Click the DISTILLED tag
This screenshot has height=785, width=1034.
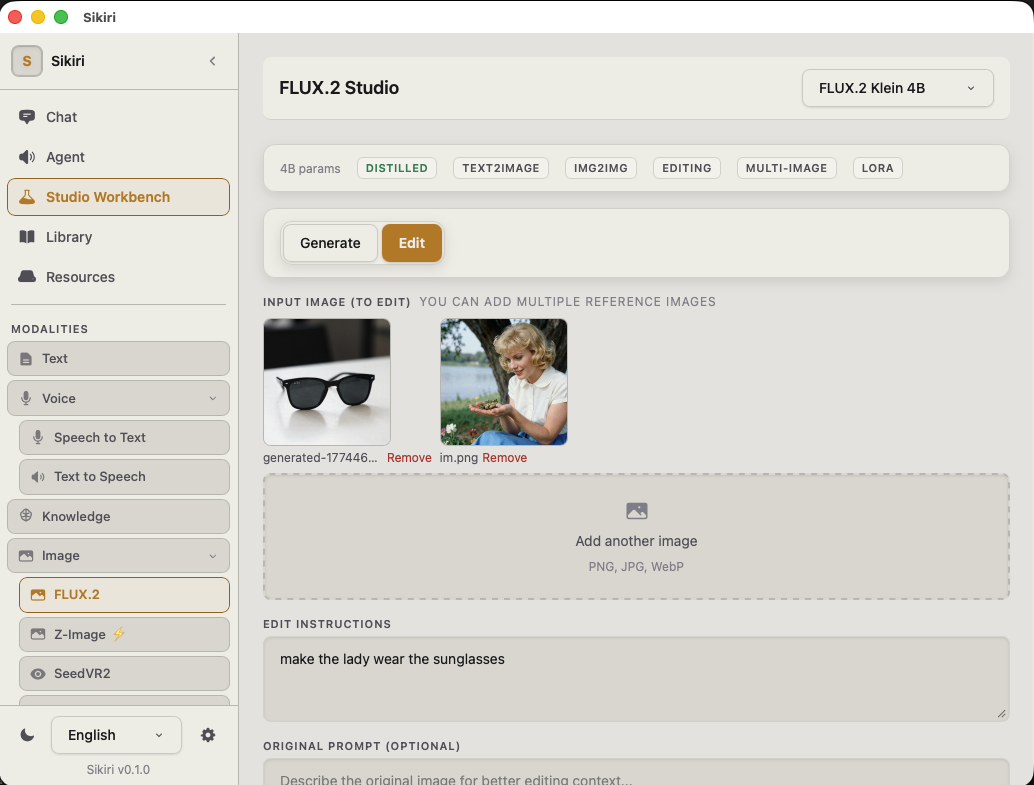point(397,168)
